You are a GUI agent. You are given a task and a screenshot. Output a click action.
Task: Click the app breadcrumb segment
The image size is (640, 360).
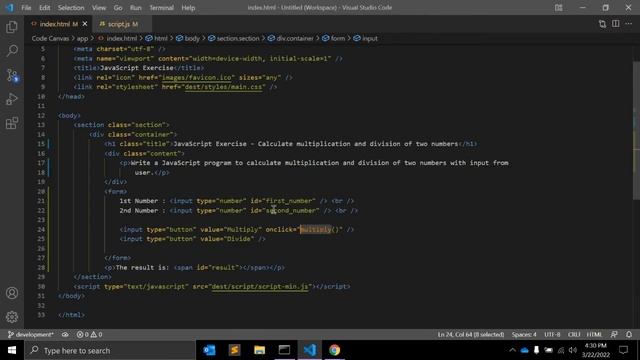82,38
